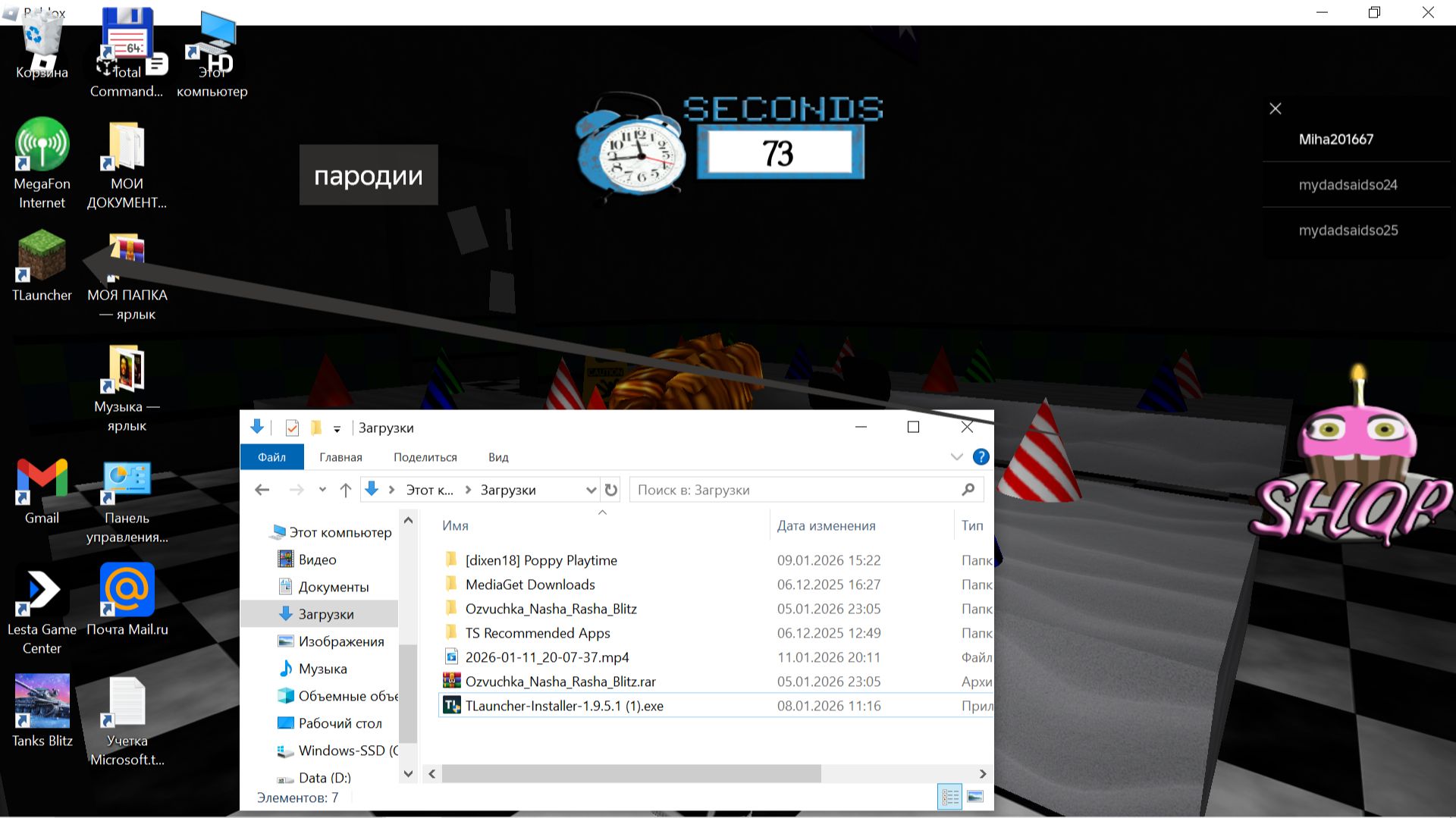Screen dimensions: 1456x818
Task: Expand the Explorer ribbon with the chevron
Action: point(956,456)
